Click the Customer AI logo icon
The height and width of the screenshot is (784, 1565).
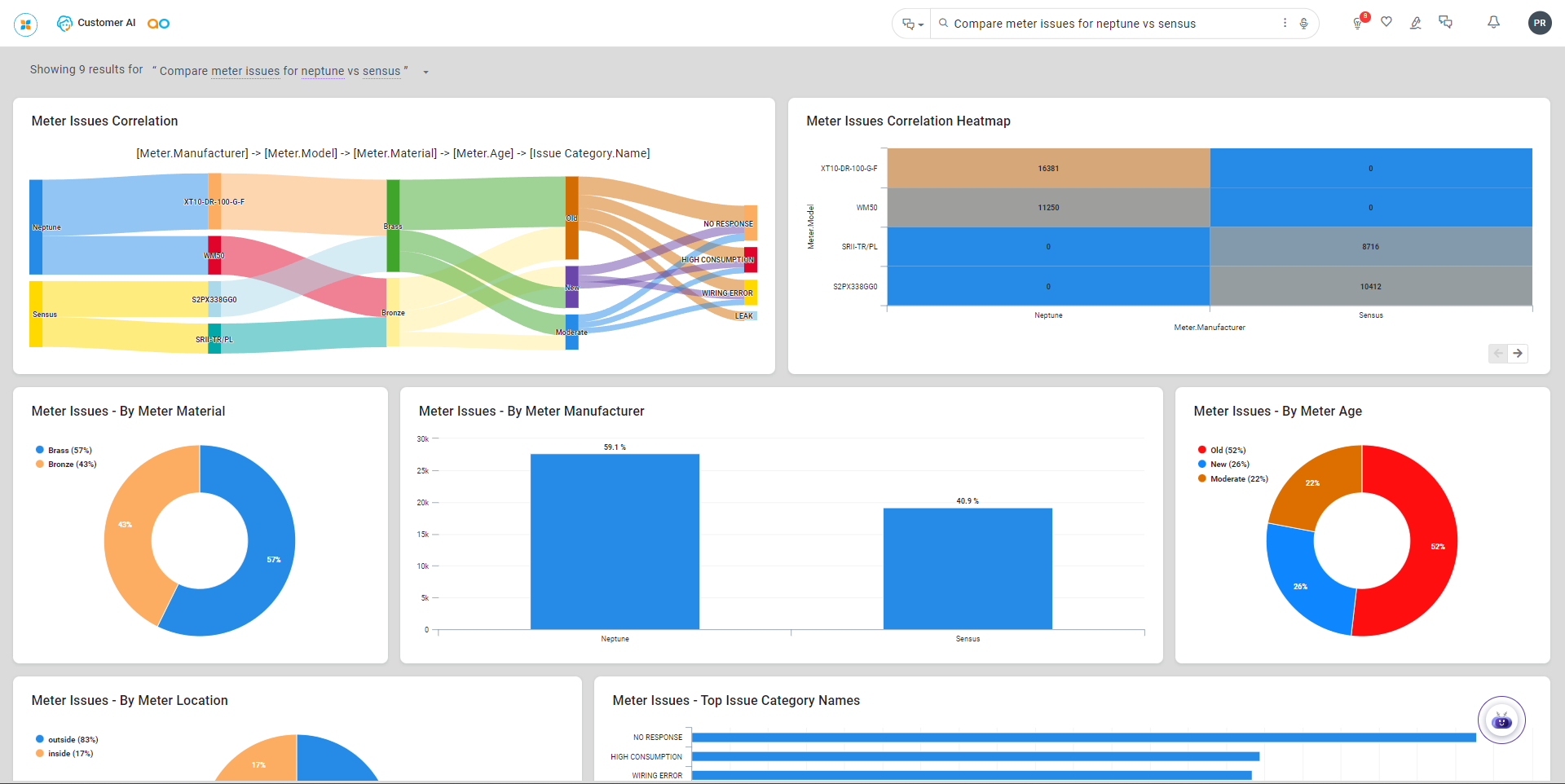tap(64, 24)
